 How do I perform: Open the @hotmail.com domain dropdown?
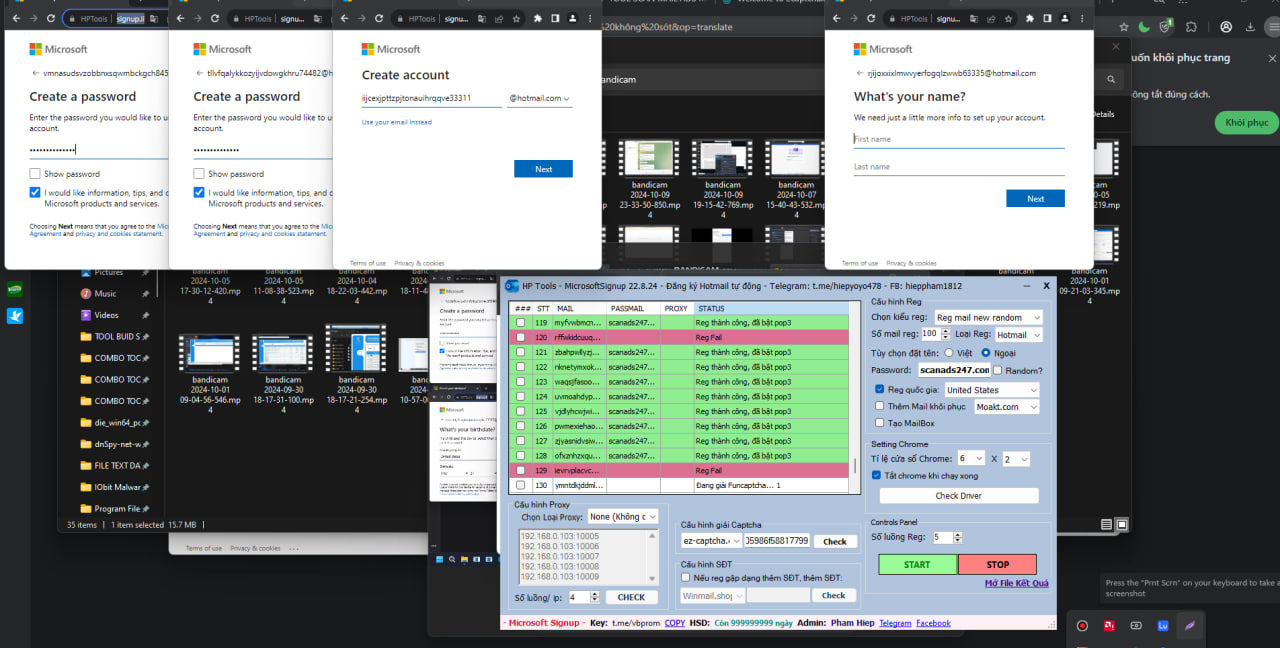click(540, 98)
